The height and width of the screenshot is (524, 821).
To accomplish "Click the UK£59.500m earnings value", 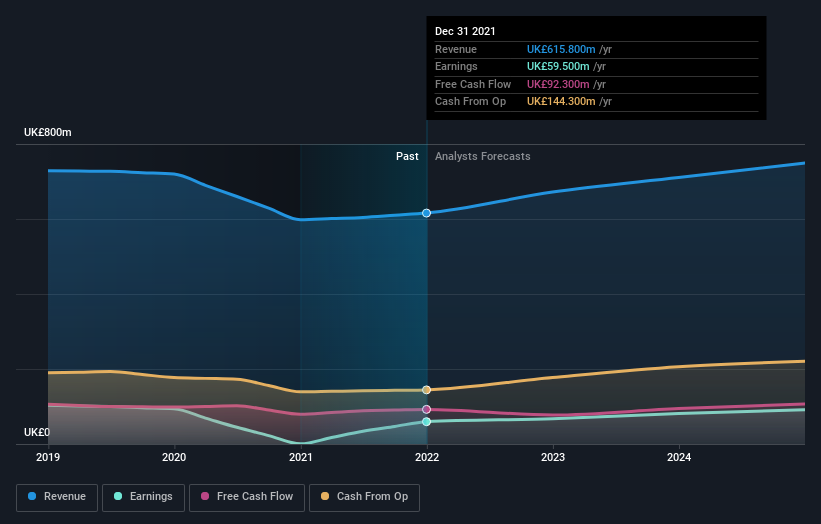I will click(x=558, y=66).
